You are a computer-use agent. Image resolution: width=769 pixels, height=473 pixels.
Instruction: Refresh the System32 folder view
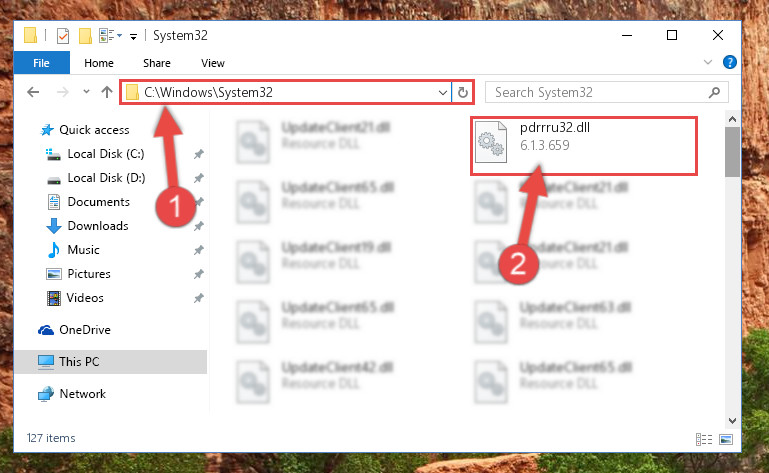tap(462, 92)
